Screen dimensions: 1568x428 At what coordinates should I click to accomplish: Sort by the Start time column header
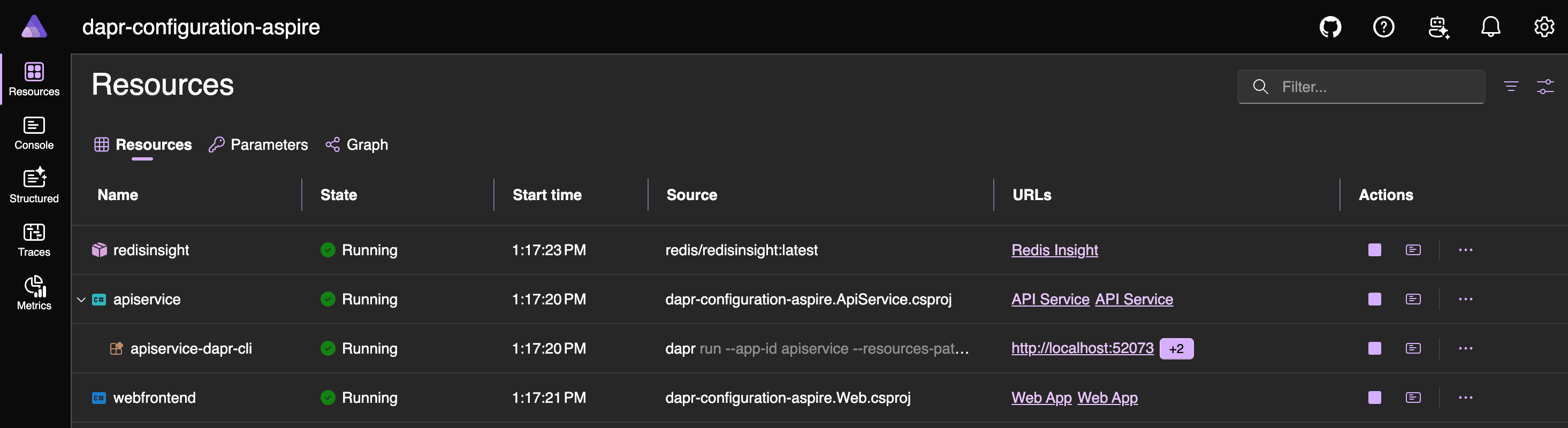546,195
